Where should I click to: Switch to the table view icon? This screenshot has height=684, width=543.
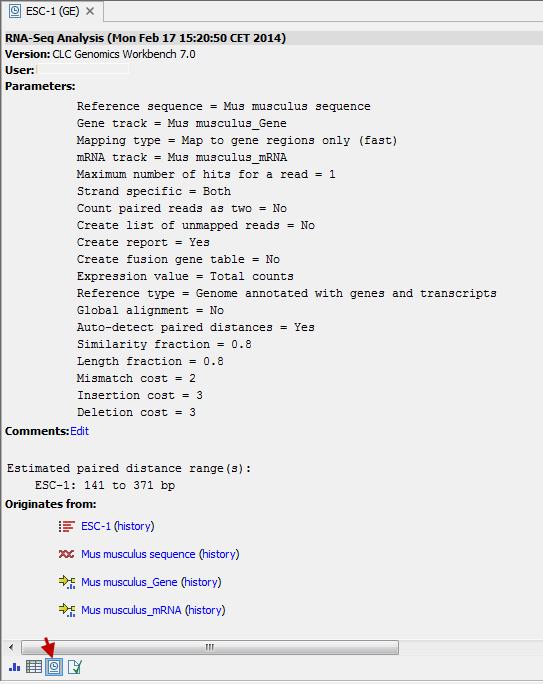pyautogui.click(x=34, y=667)
